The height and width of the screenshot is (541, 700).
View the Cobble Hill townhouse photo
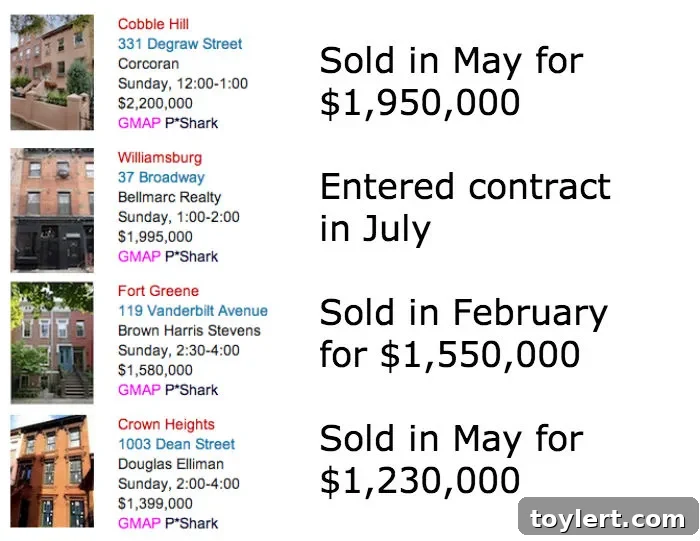click(51, 72)
